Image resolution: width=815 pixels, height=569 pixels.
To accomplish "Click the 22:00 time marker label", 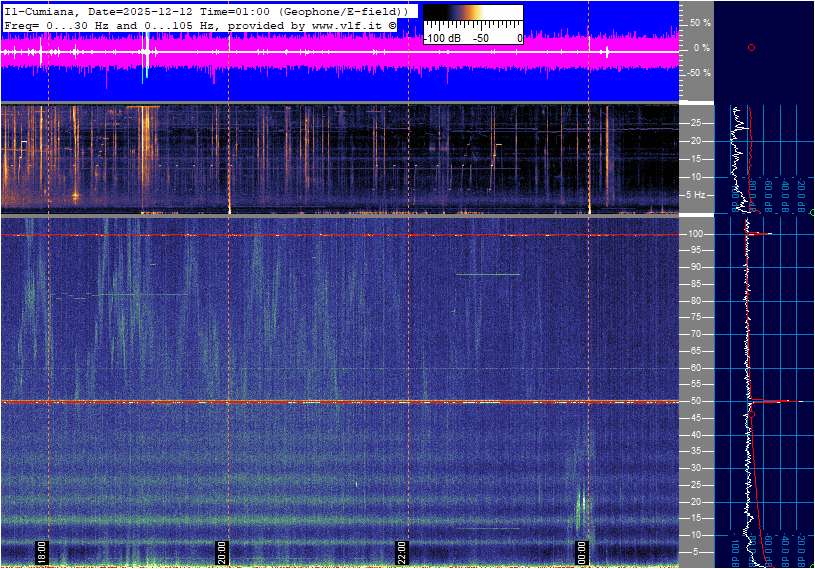I will click(x=402, y=552).
